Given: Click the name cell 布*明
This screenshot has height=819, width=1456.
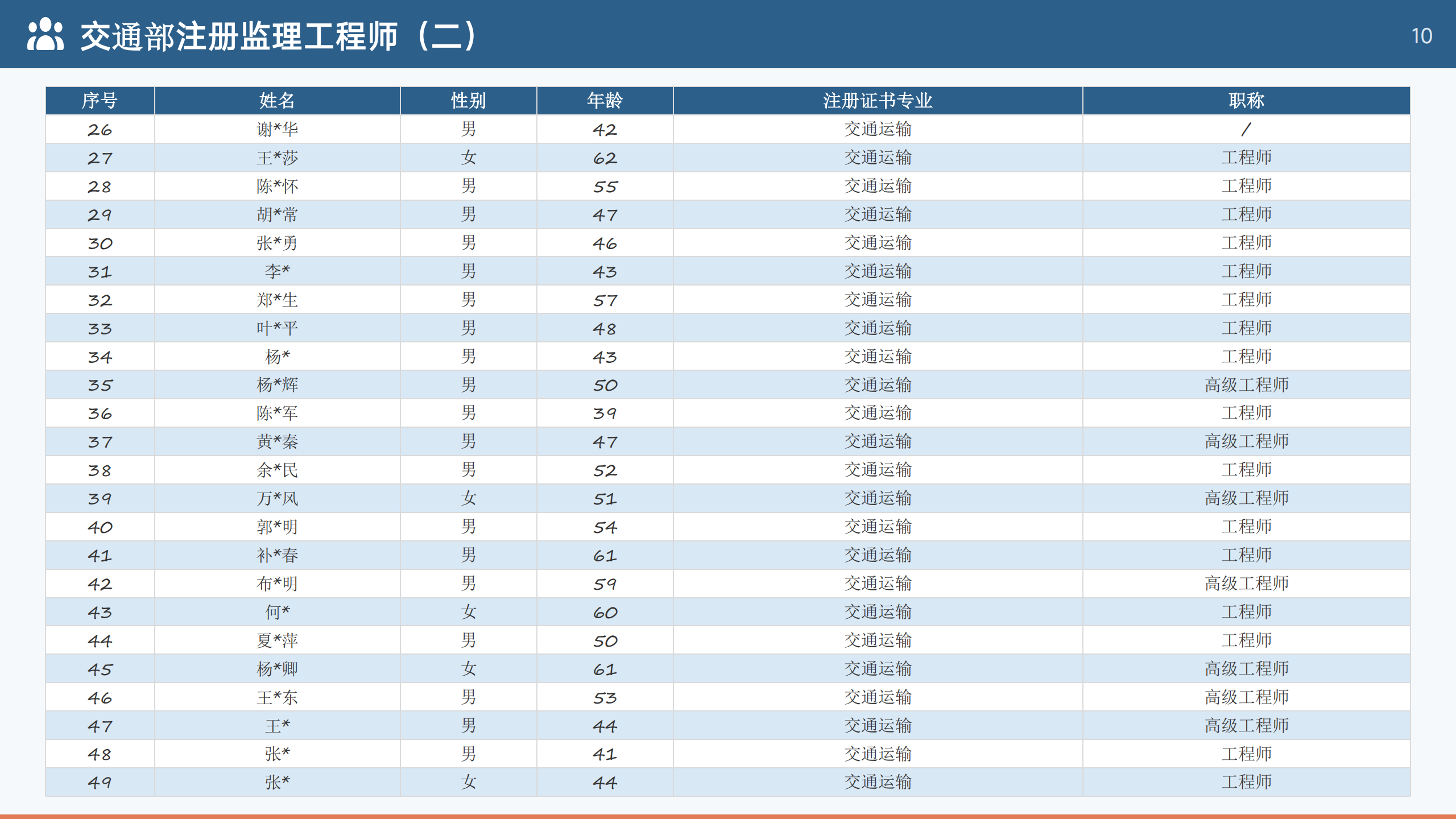Looking at the screenshot, I should click(278, 584).
